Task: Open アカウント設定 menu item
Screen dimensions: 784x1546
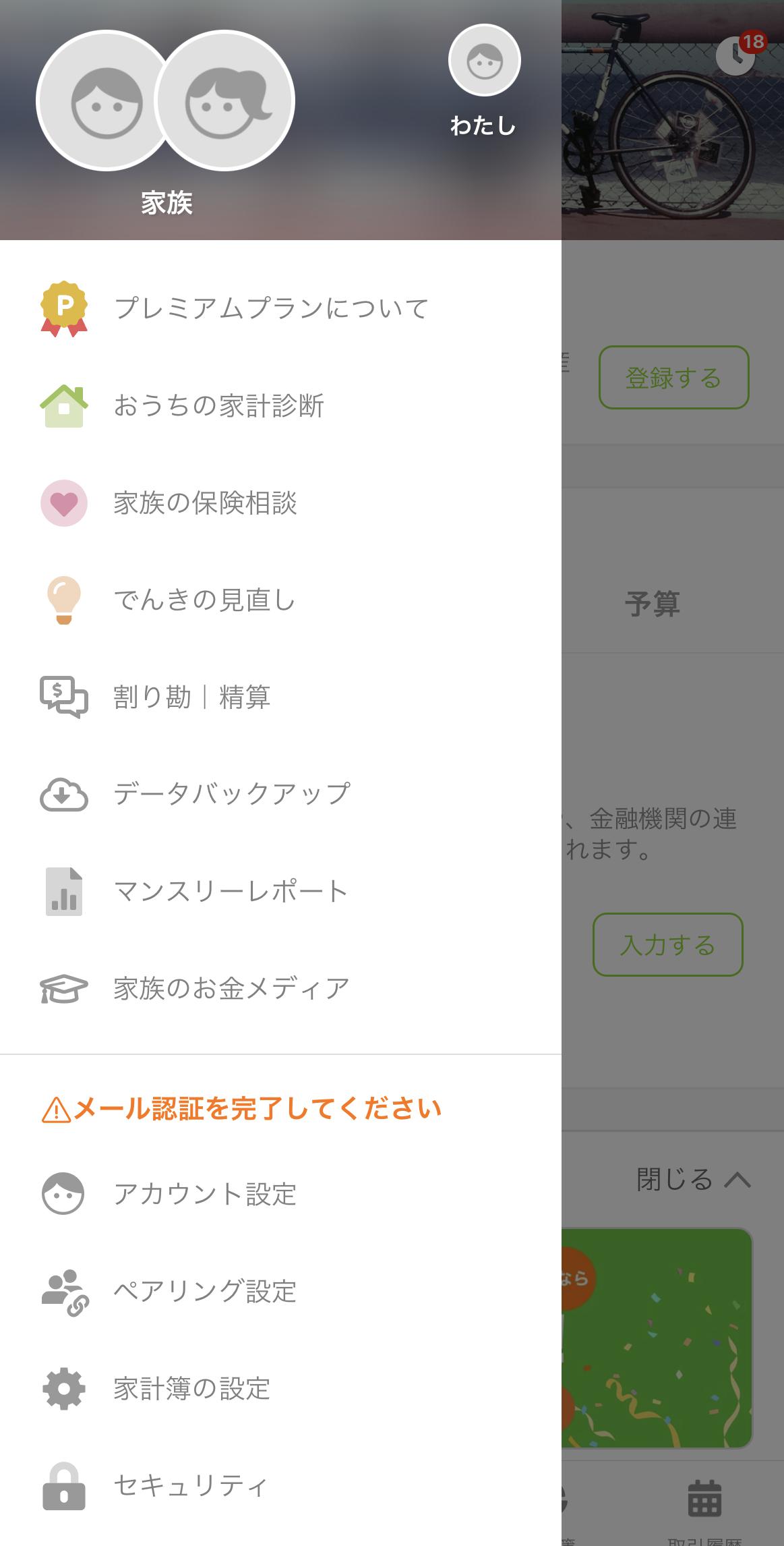Action: point(205,1194)
